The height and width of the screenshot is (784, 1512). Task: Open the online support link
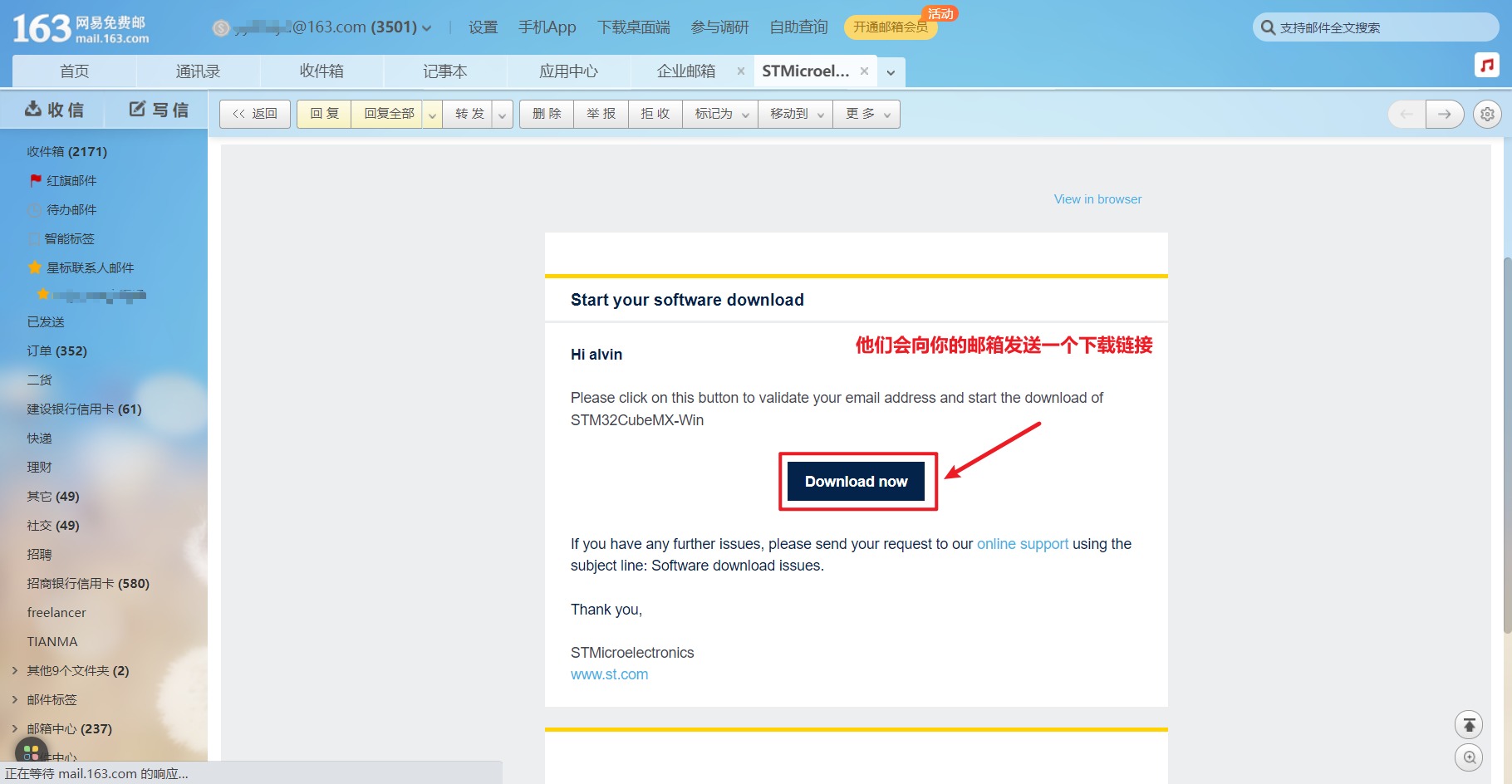pyautogui.click(x=1023, y=544)
